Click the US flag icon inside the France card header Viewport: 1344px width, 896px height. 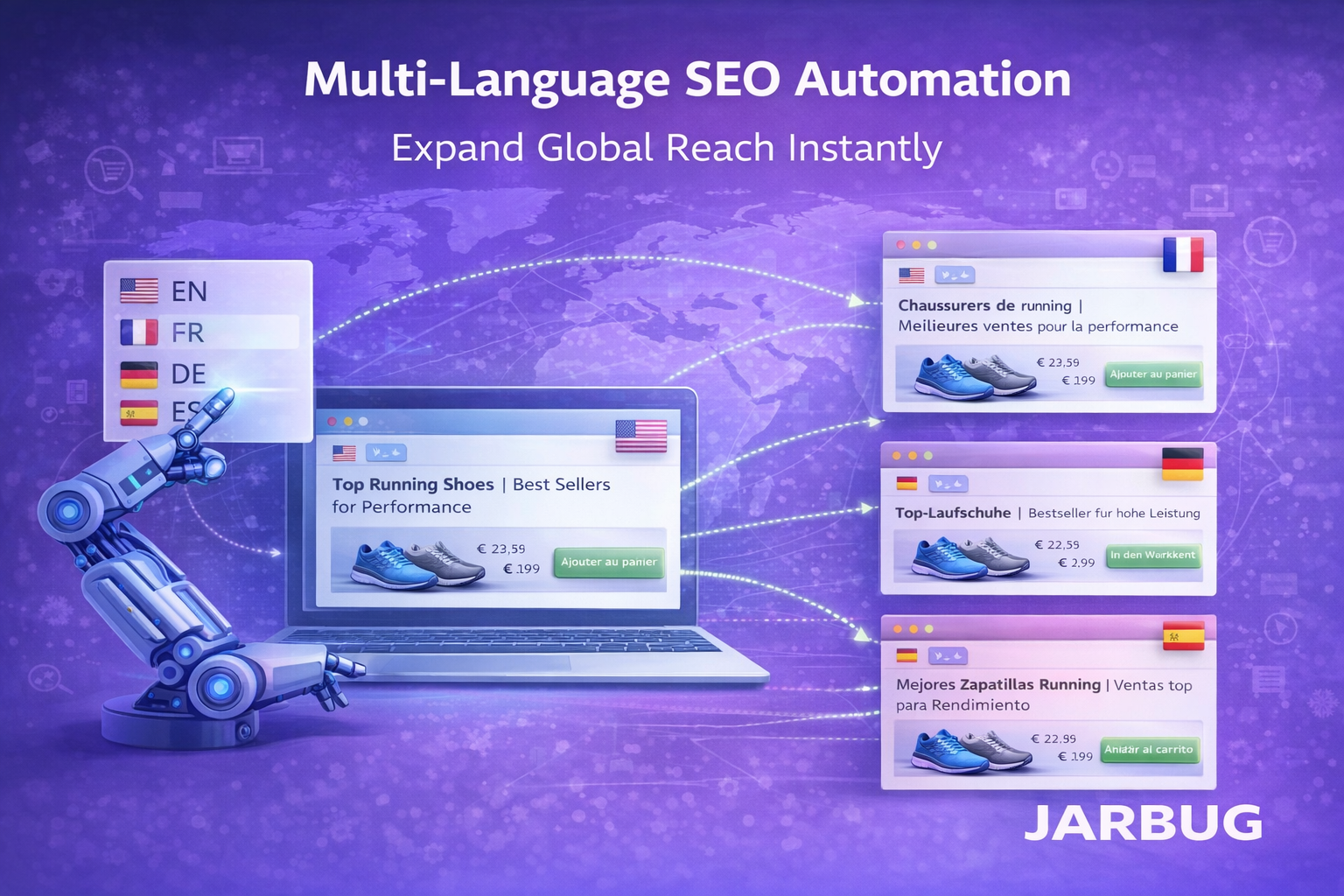coord(910,274)
